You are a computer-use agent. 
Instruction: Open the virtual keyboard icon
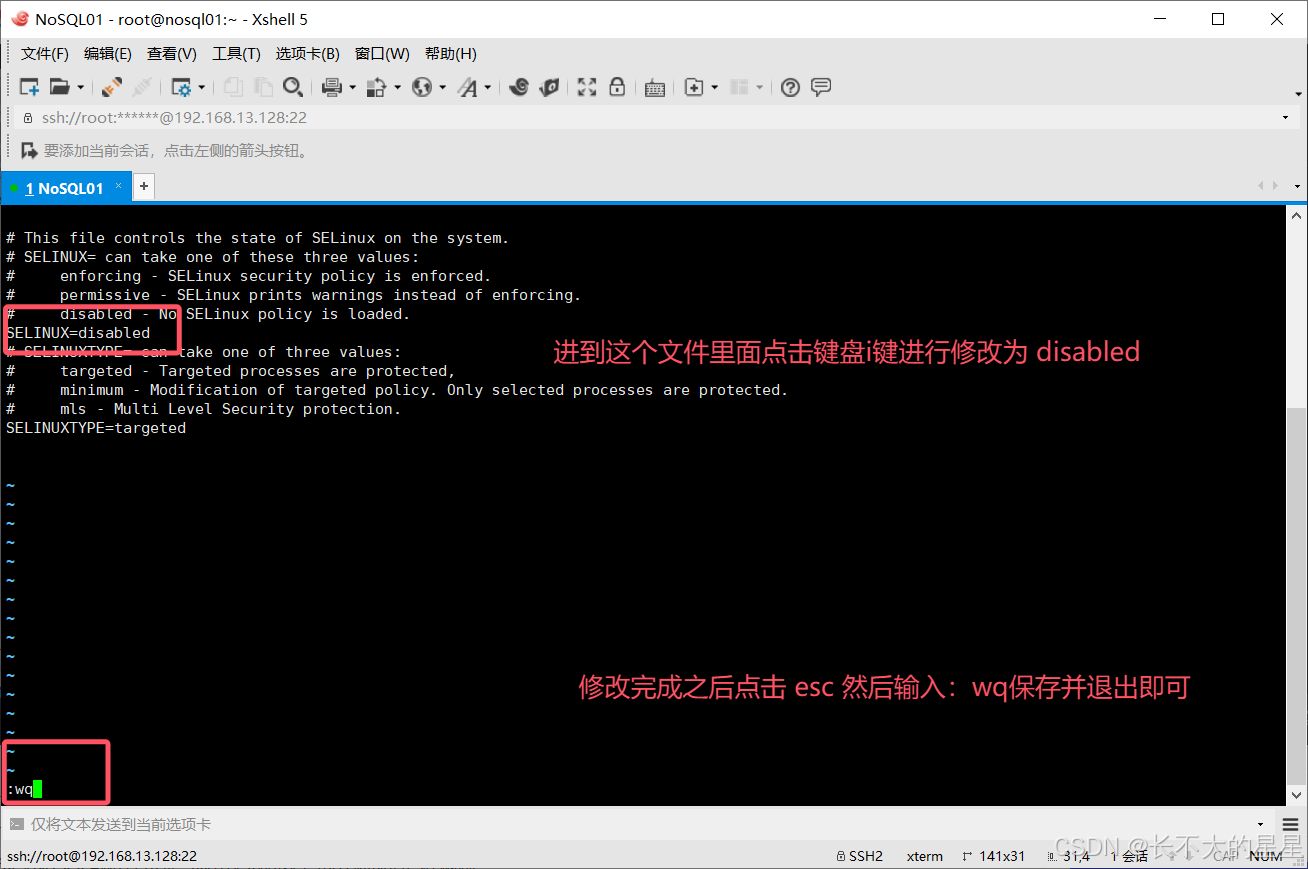point(655,88)
